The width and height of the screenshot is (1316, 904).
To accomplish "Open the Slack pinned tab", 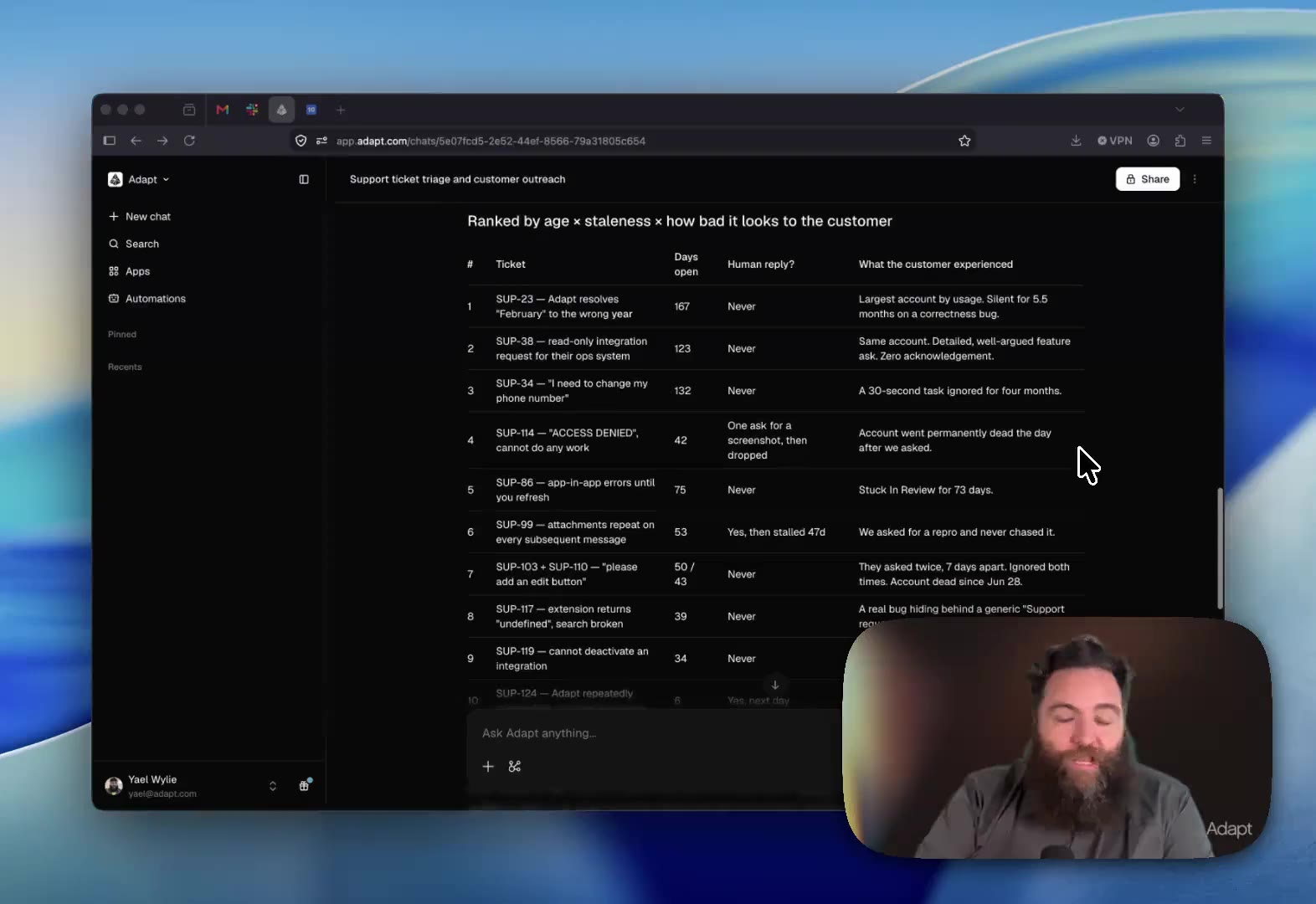I will pyautogui.click(x=252, y=110).
